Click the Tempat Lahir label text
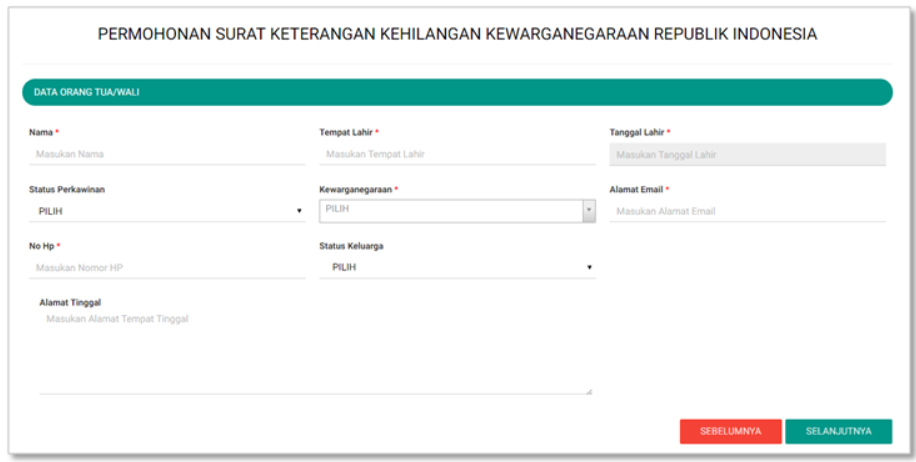This screenshot has height=462, width=916. [x=345, y=132]
